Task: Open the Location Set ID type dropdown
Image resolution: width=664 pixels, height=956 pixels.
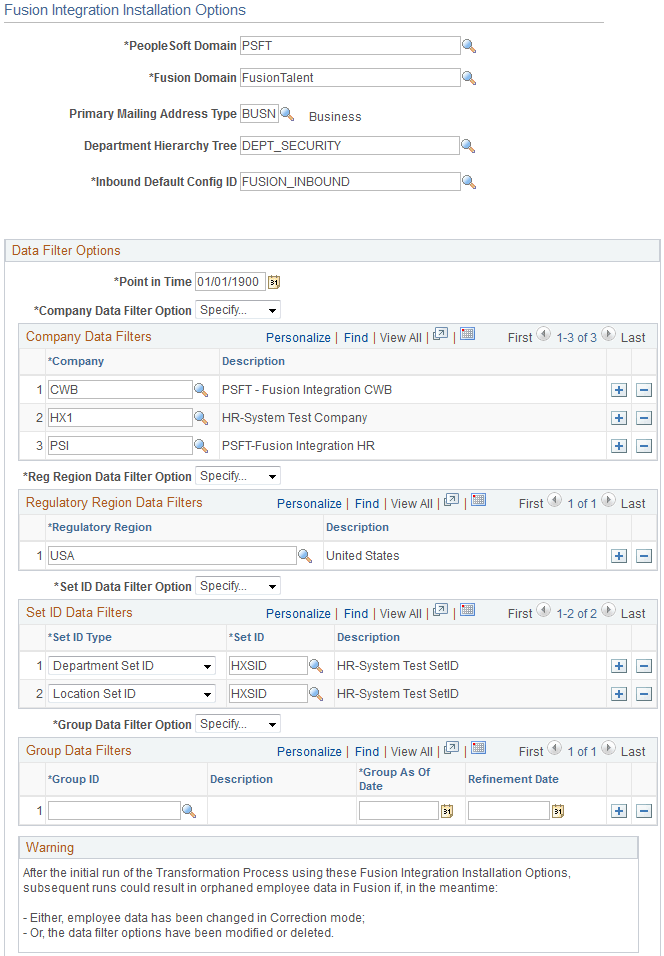Action: click(130, 693)
